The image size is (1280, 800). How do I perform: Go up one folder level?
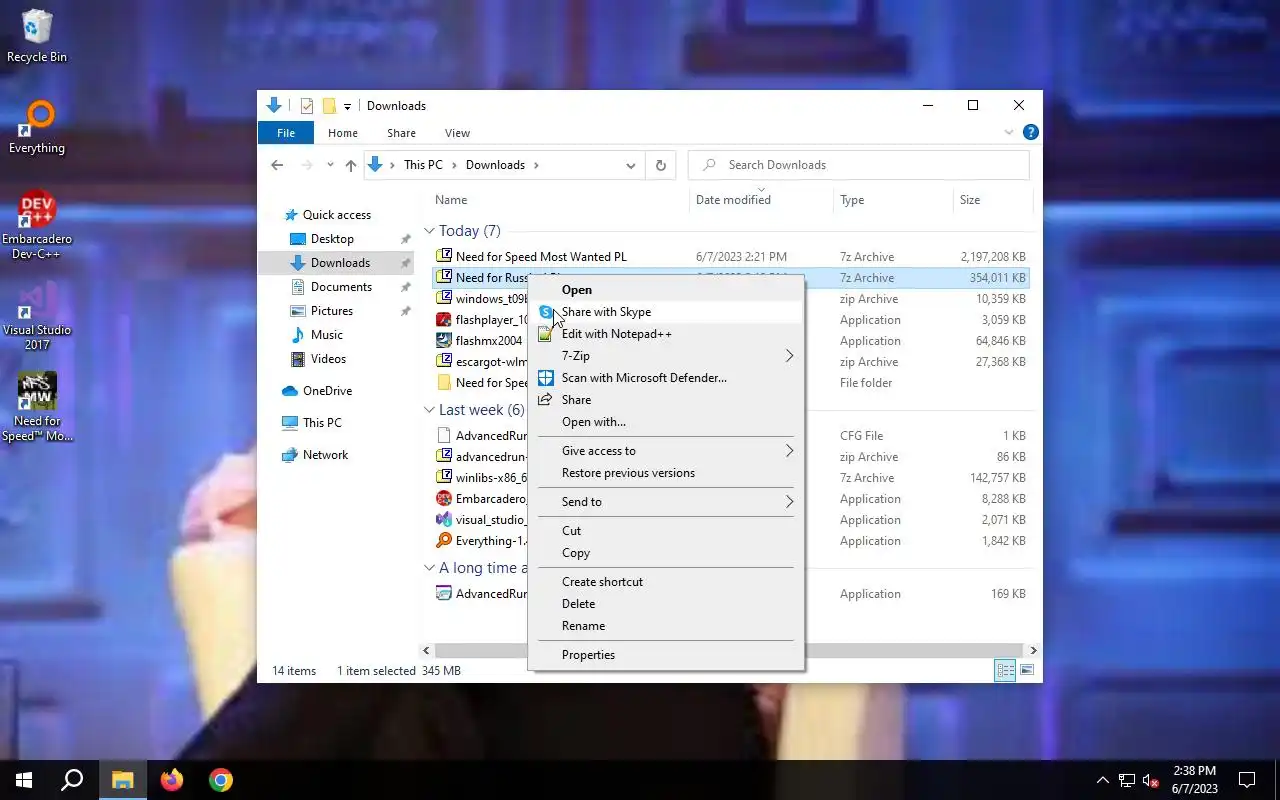[350, 165]
